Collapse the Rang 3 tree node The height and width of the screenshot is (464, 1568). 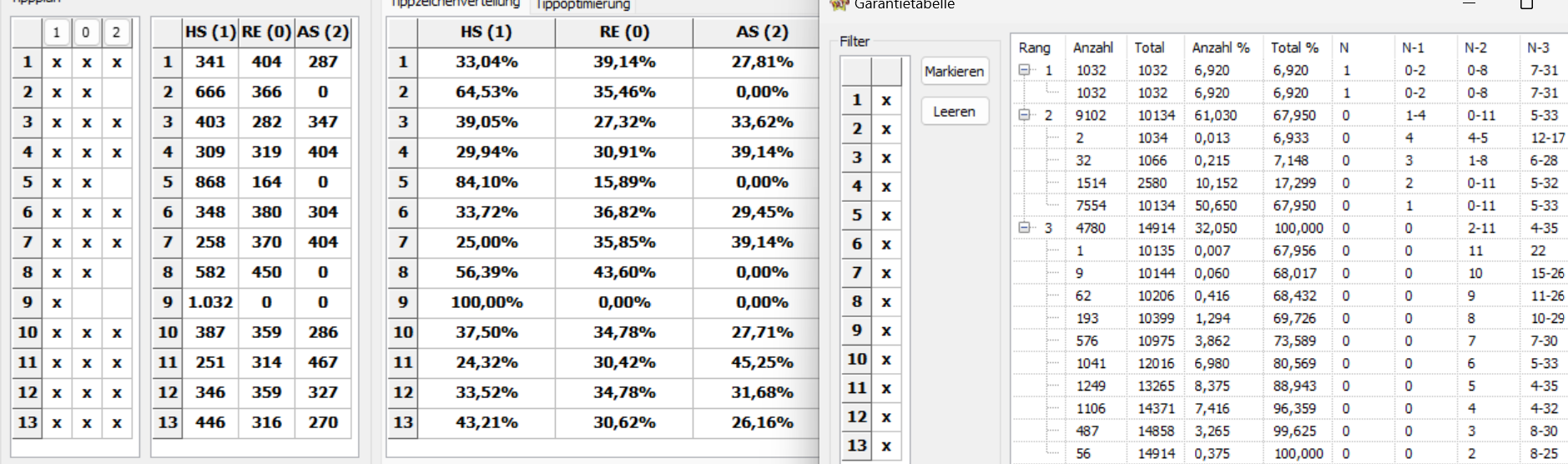pyautogui.click(x=1025, y=228)
